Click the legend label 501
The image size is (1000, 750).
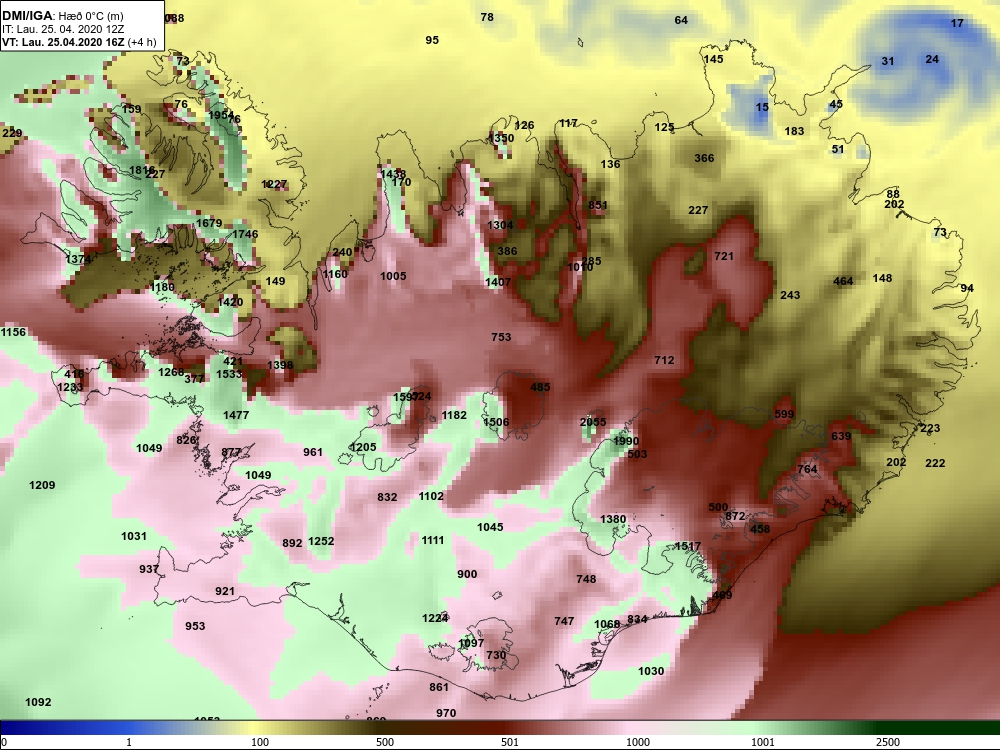(509, 742)
